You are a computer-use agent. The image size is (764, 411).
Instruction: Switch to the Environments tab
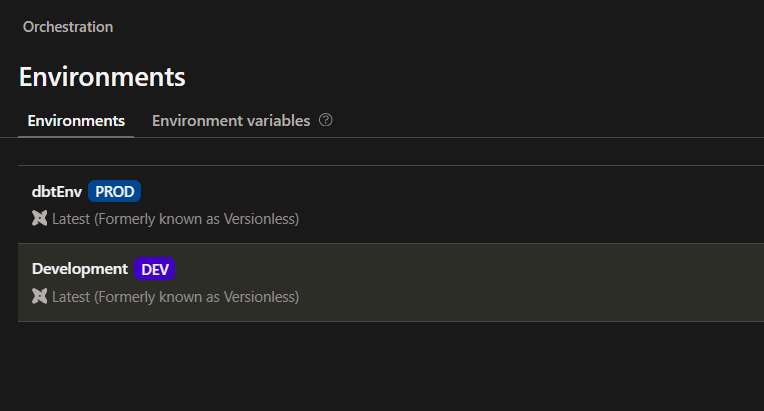click(76, 121)
